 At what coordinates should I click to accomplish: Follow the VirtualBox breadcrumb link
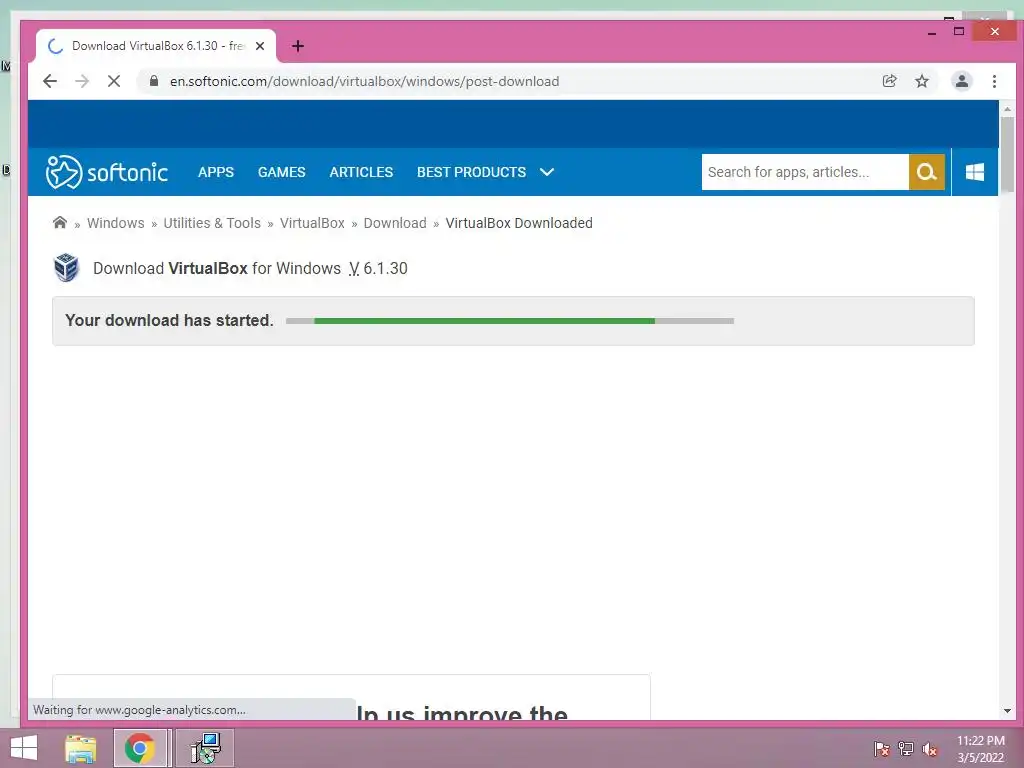312,223
